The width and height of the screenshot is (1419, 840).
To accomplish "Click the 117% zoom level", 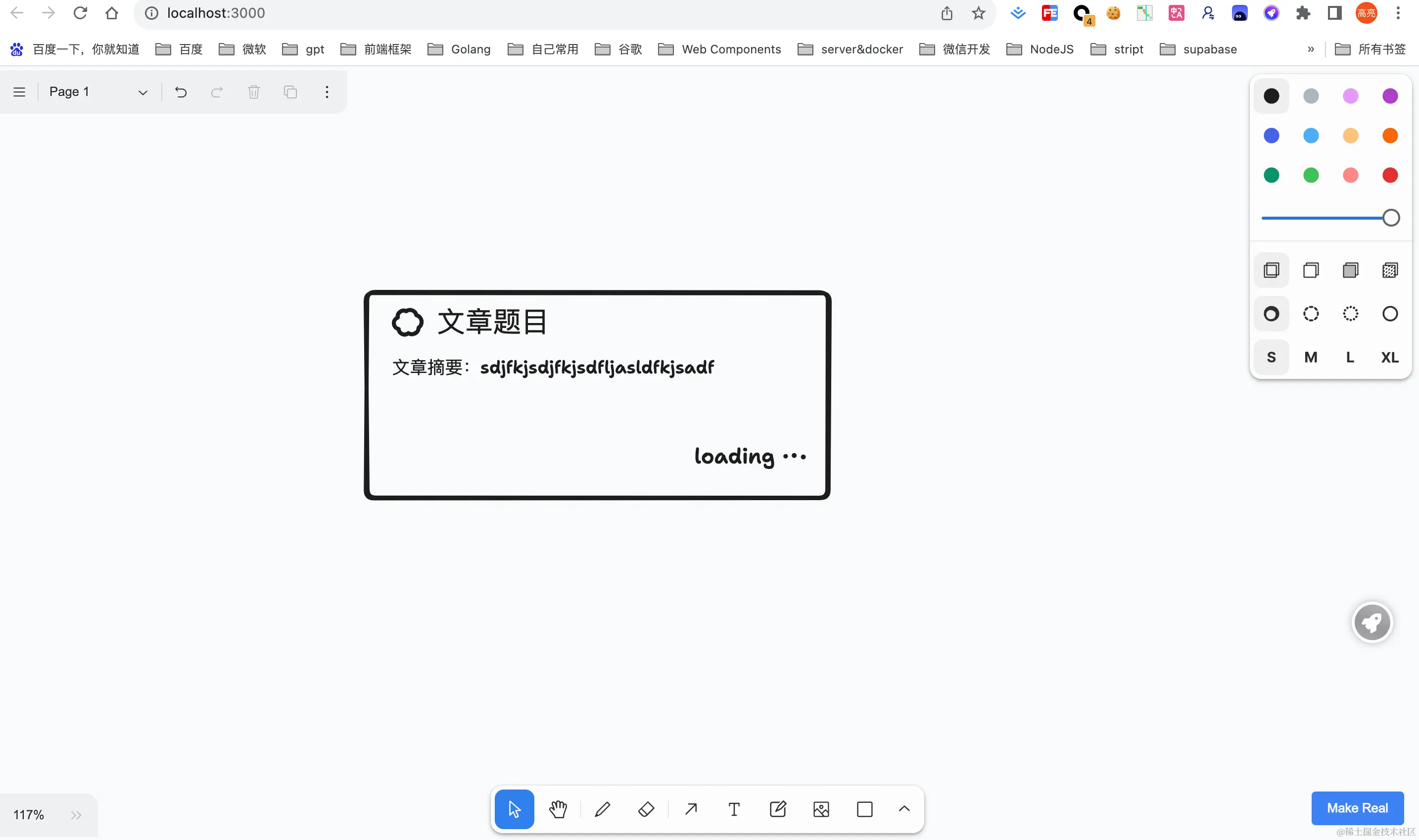I will [28, 815].
